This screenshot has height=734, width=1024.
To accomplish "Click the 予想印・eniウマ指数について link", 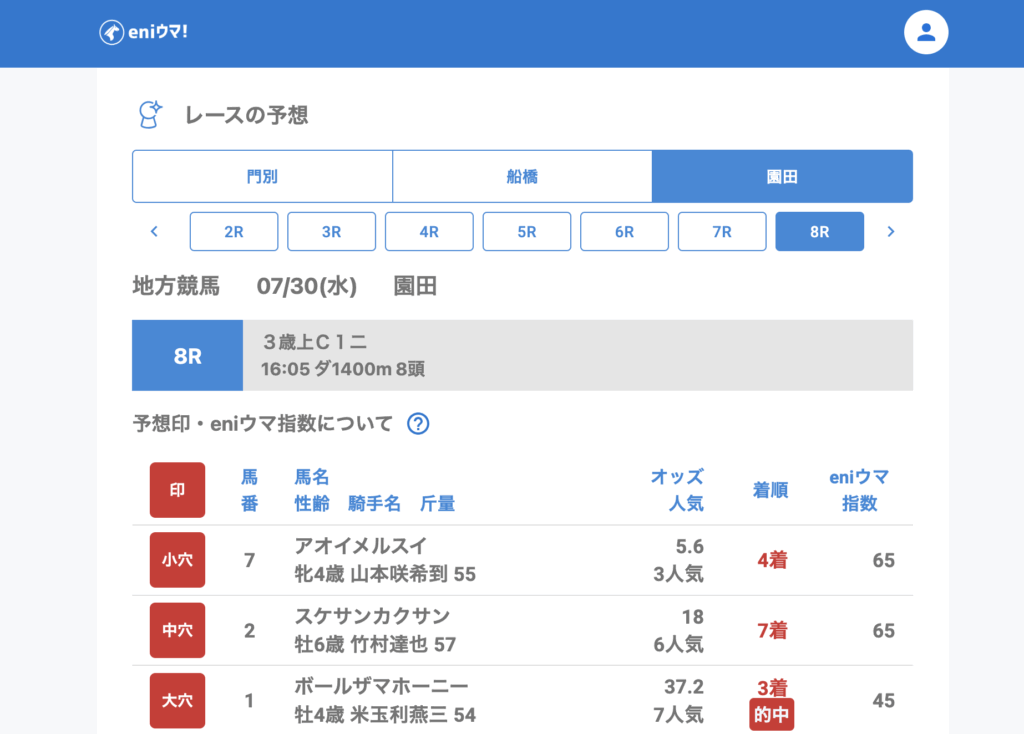I will [x=263, y=424].
